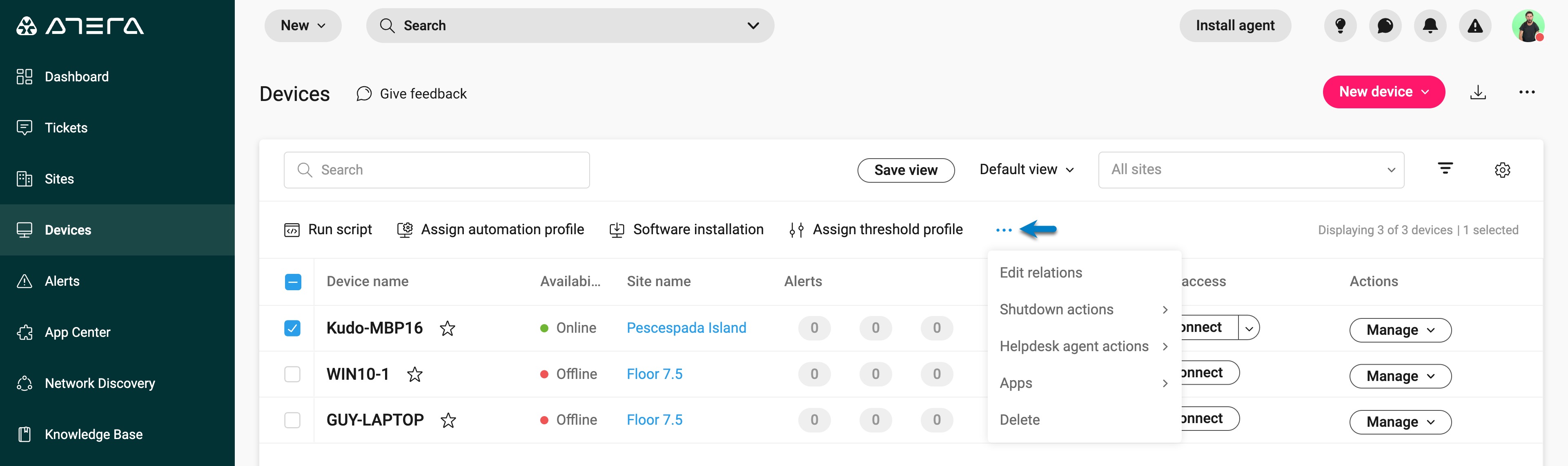Click the lightbulb tips icon

pyautogui.click(x=1340, y=26)
